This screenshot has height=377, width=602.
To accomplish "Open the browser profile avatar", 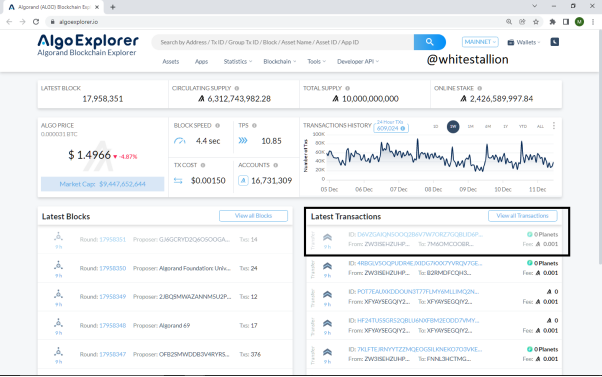I will [x=579, y=22].
